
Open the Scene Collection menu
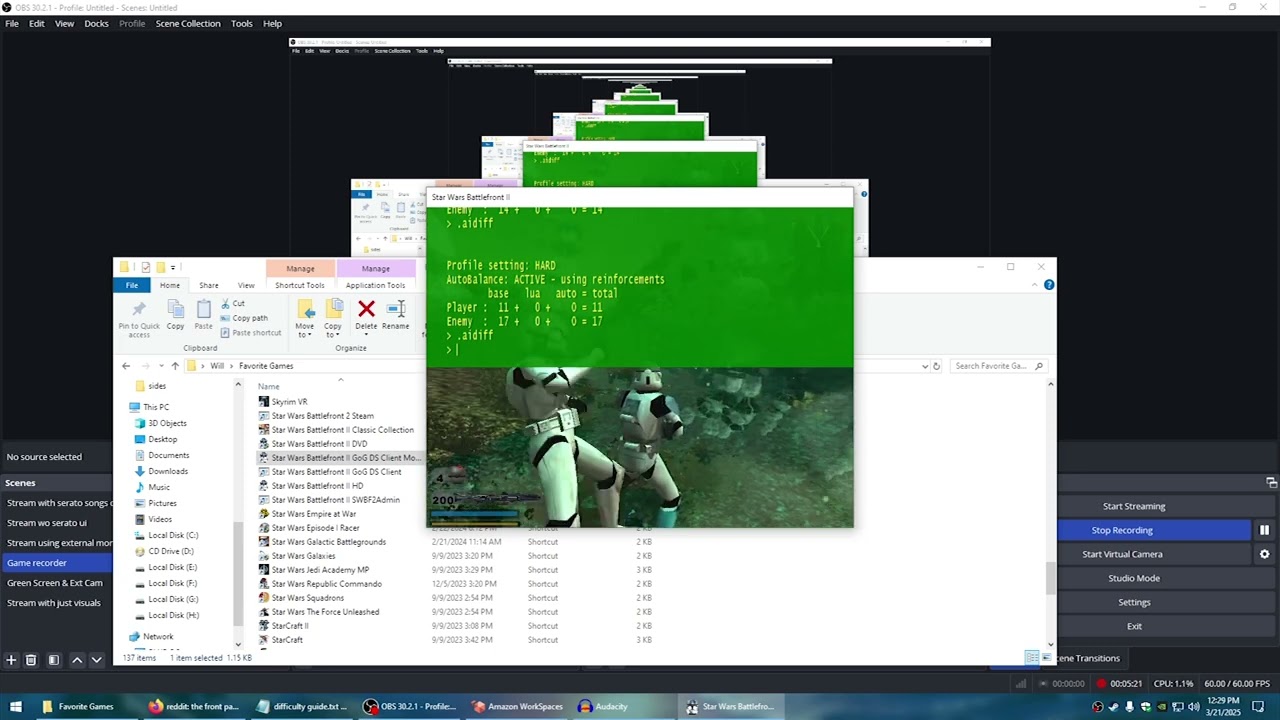188,23
